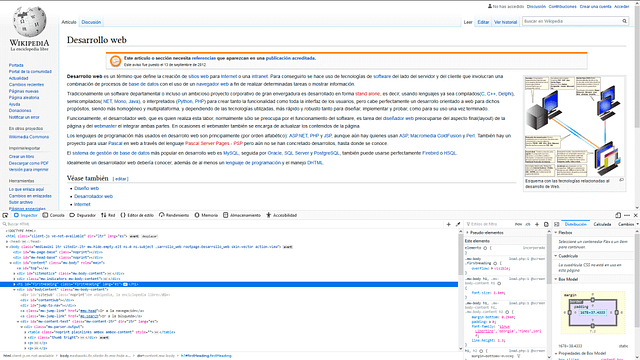Open the Memoria tab
The image size is (640, 360).
206,215
